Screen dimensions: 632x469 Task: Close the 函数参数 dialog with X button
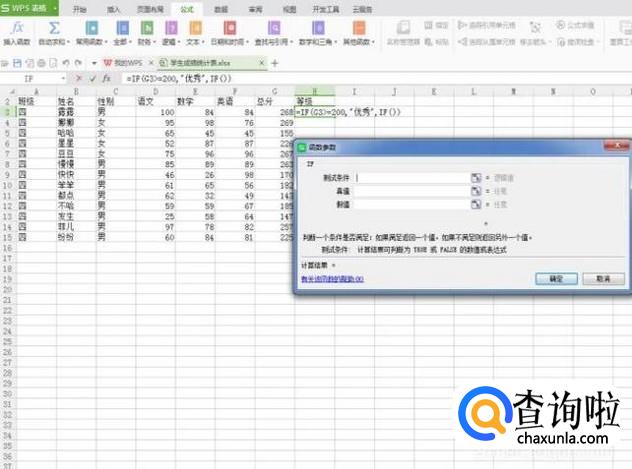617,146
